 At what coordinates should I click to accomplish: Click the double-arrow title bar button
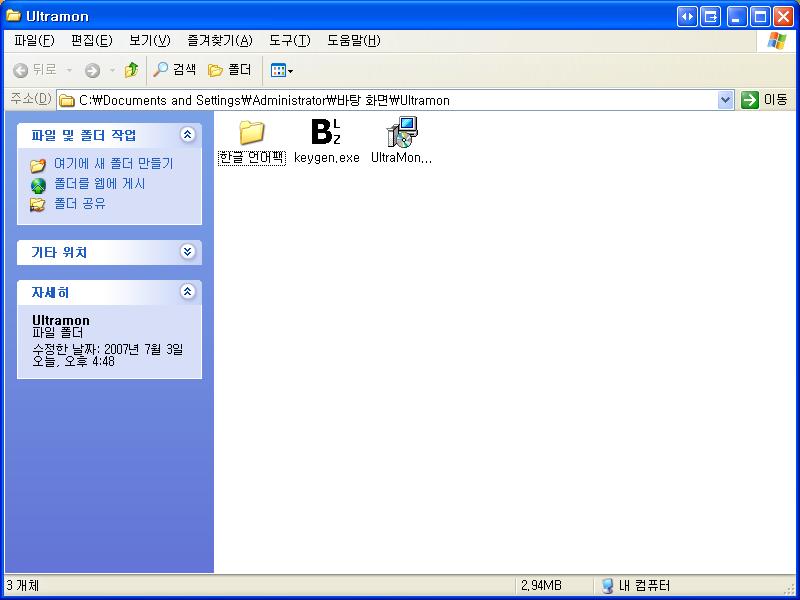click(x=687, y=17)
